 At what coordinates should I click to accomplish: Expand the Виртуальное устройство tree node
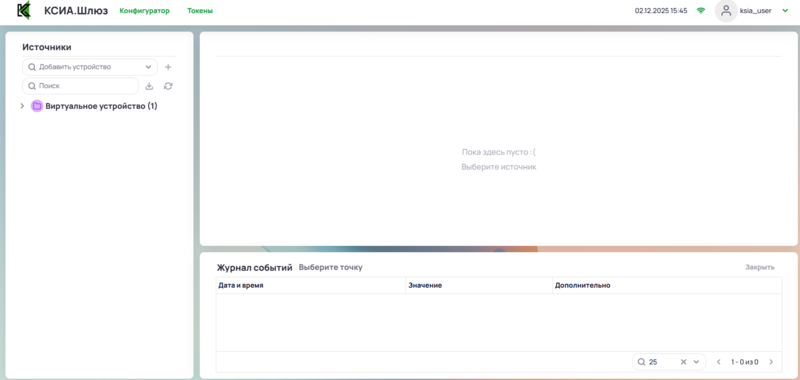point(22,106)
